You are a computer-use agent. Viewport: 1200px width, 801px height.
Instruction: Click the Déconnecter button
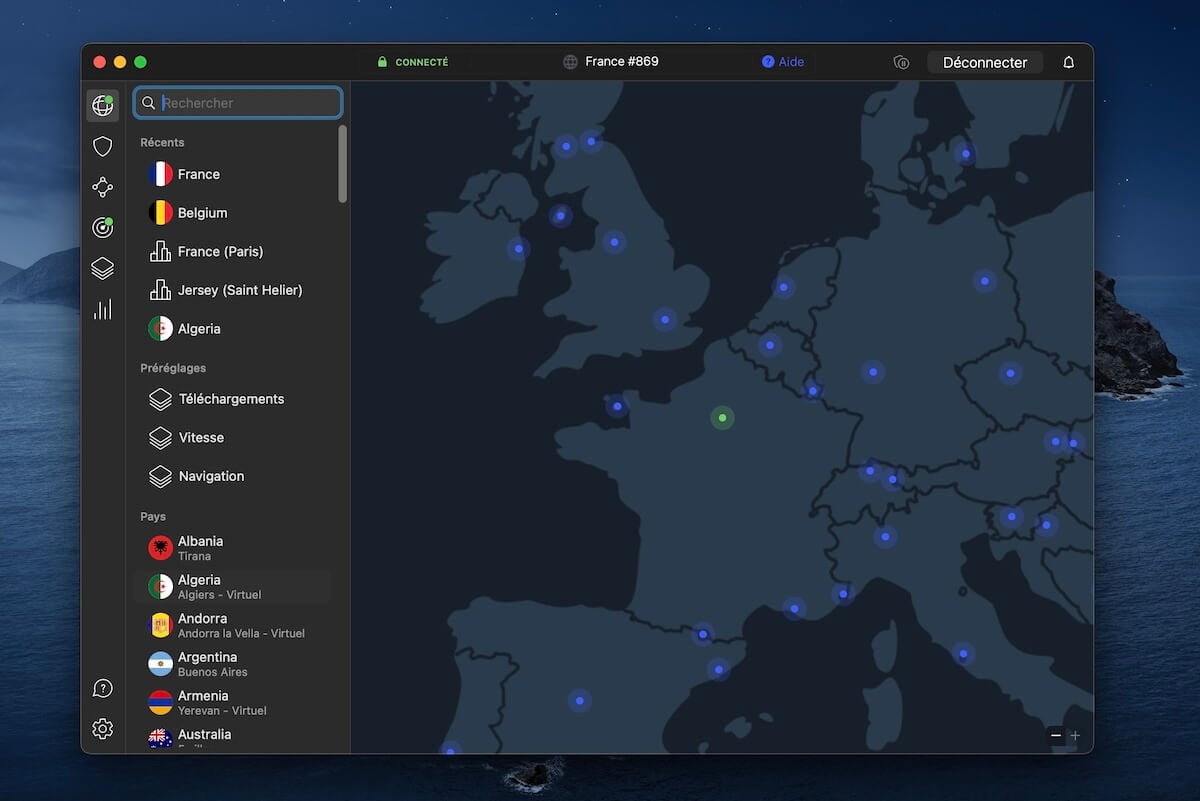point(985,62)
